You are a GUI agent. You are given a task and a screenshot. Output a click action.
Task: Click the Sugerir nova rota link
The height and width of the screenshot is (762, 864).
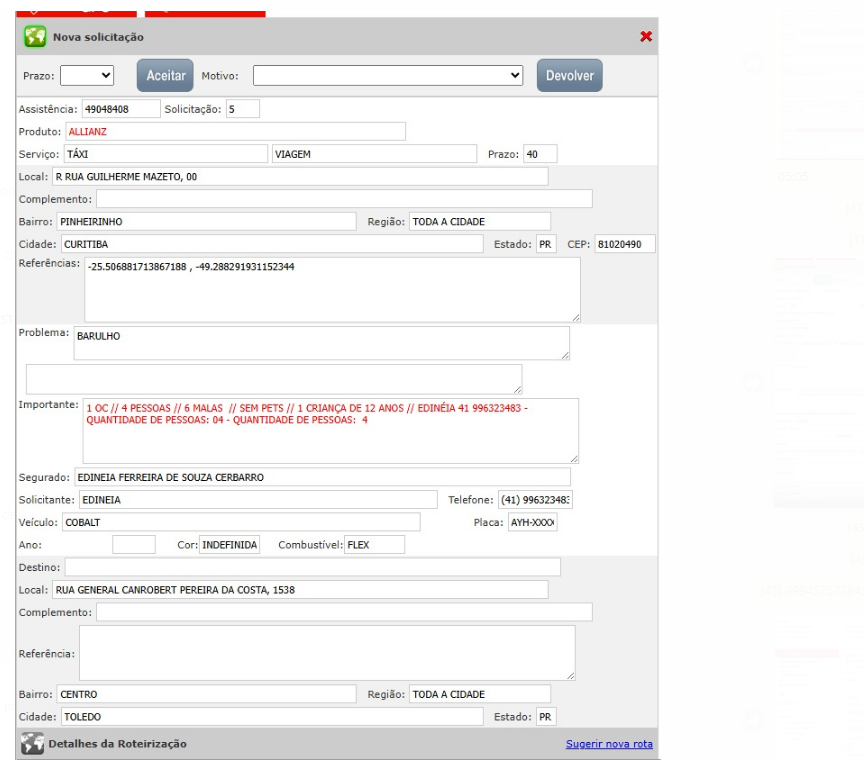coord(609,744)
